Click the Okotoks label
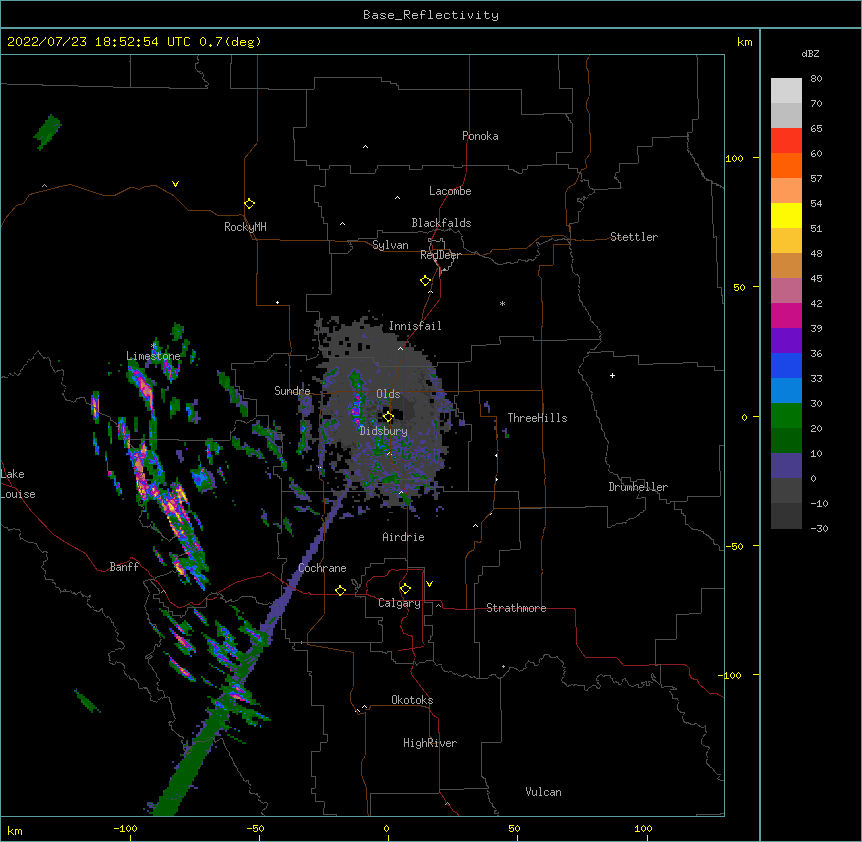Image resolution: width=862 pixels, height=842 pixels. click(x=412, y=700)
